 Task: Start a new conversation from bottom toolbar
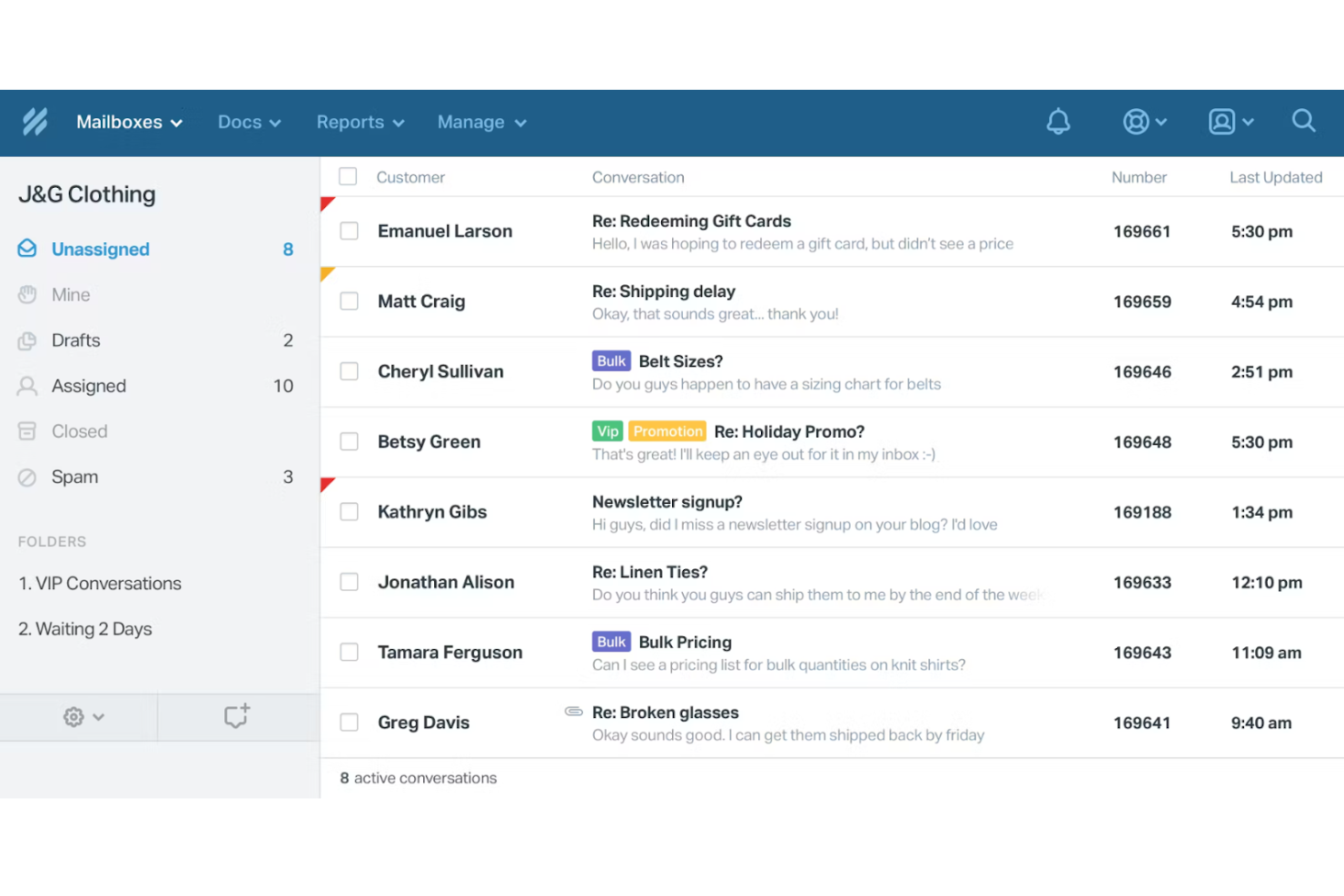pos(237,716)
